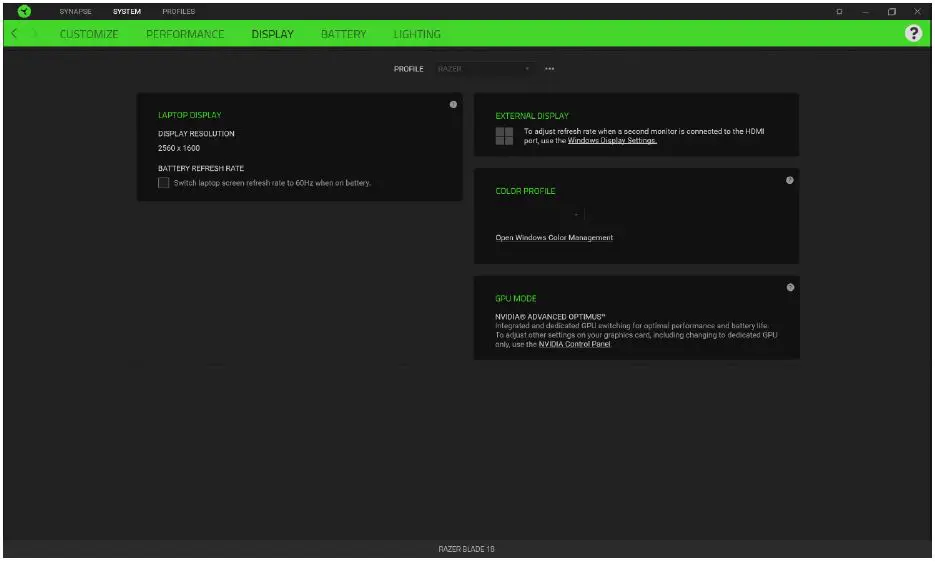Open the Synapse tab
Viewport: 935px width, 562px height.
pos(75,11)
